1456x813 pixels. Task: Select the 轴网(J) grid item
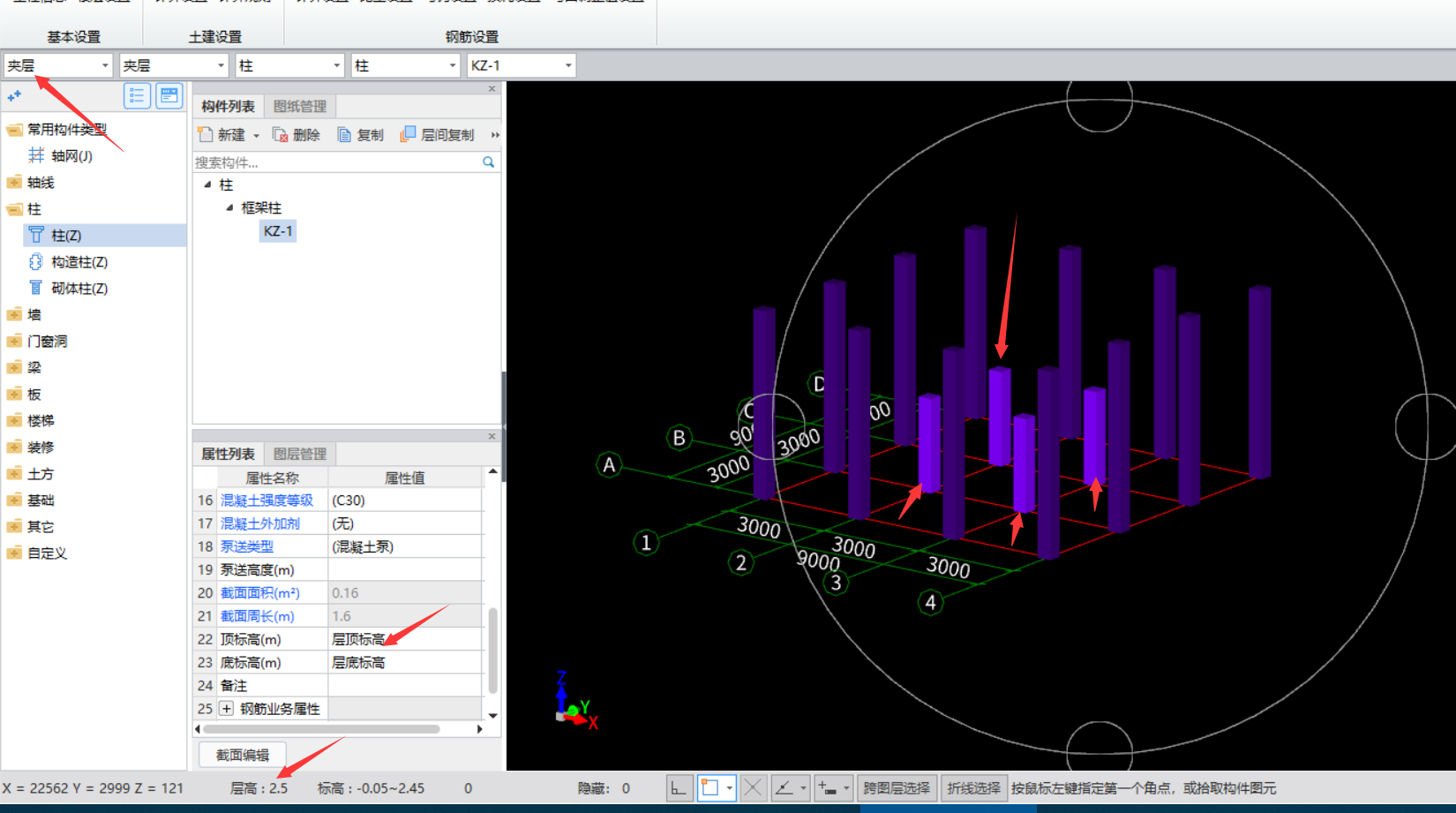[60, 155]
